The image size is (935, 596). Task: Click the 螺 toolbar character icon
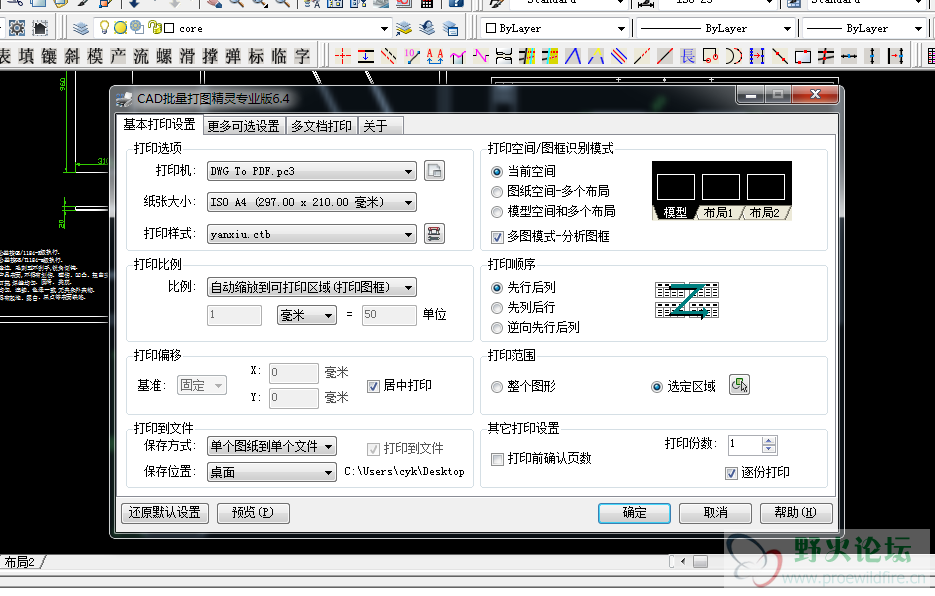click(164, 56)
